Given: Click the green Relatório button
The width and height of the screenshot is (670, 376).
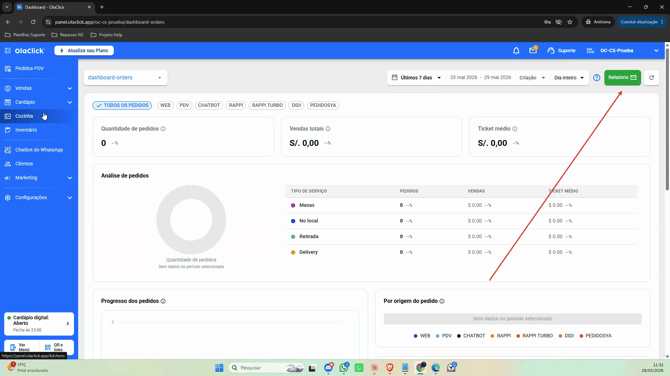Looking at the screenshot, I should (x=622, y=78).
